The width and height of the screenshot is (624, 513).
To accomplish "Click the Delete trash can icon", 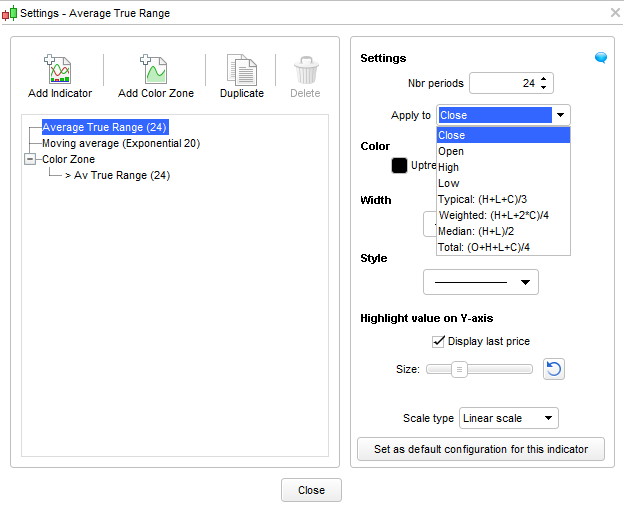I will coord(305,70).
